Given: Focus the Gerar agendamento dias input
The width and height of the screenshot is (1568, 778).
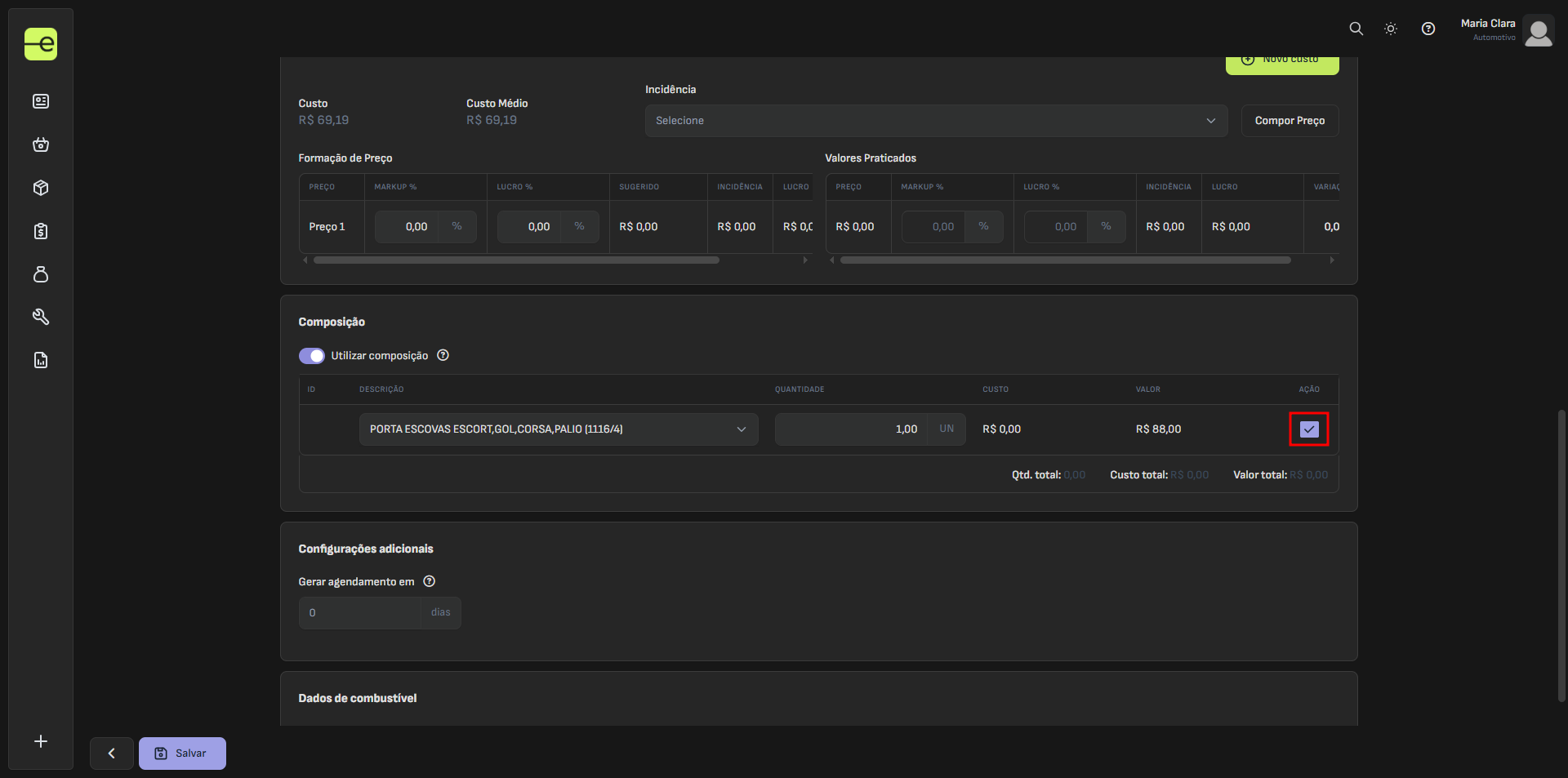Looking at the screenshot, I should (359, 613).
